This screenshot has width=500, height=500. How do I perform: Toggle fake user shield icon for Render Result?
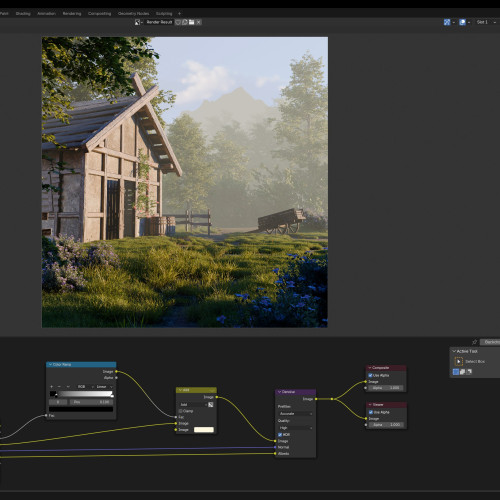tap(178, 22)
